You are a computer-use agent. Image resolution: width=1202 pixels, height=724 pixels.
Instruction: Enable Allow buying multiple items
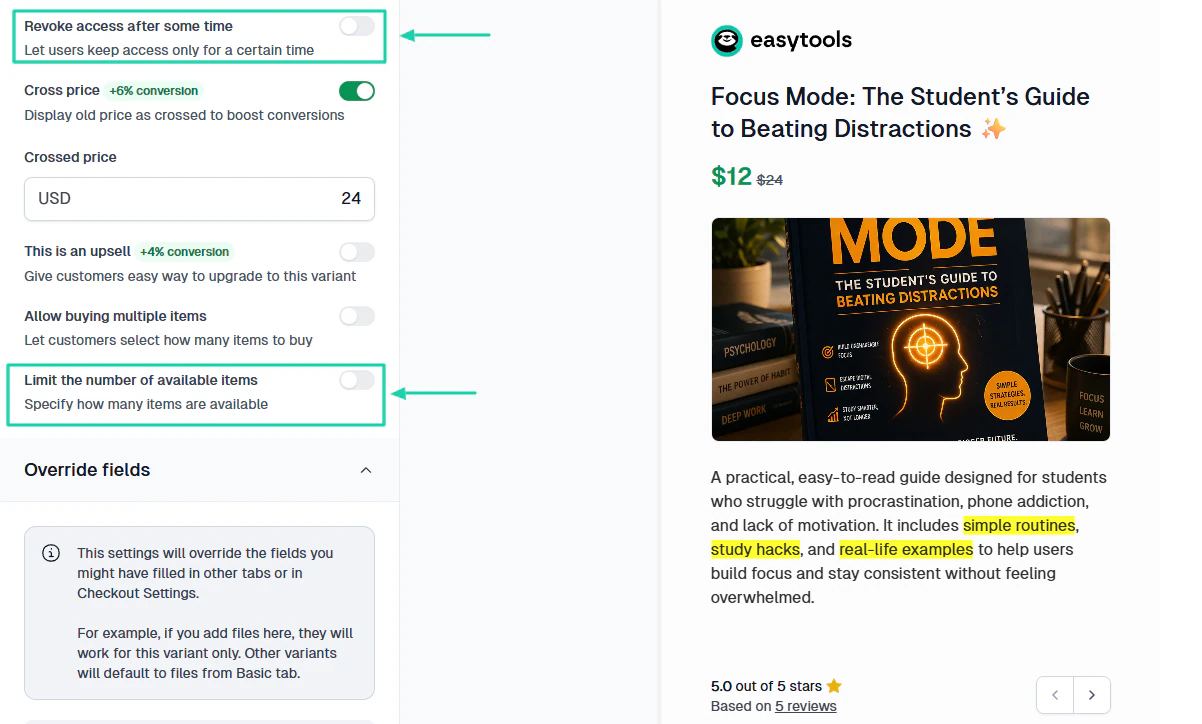click(x=357, y=316)
